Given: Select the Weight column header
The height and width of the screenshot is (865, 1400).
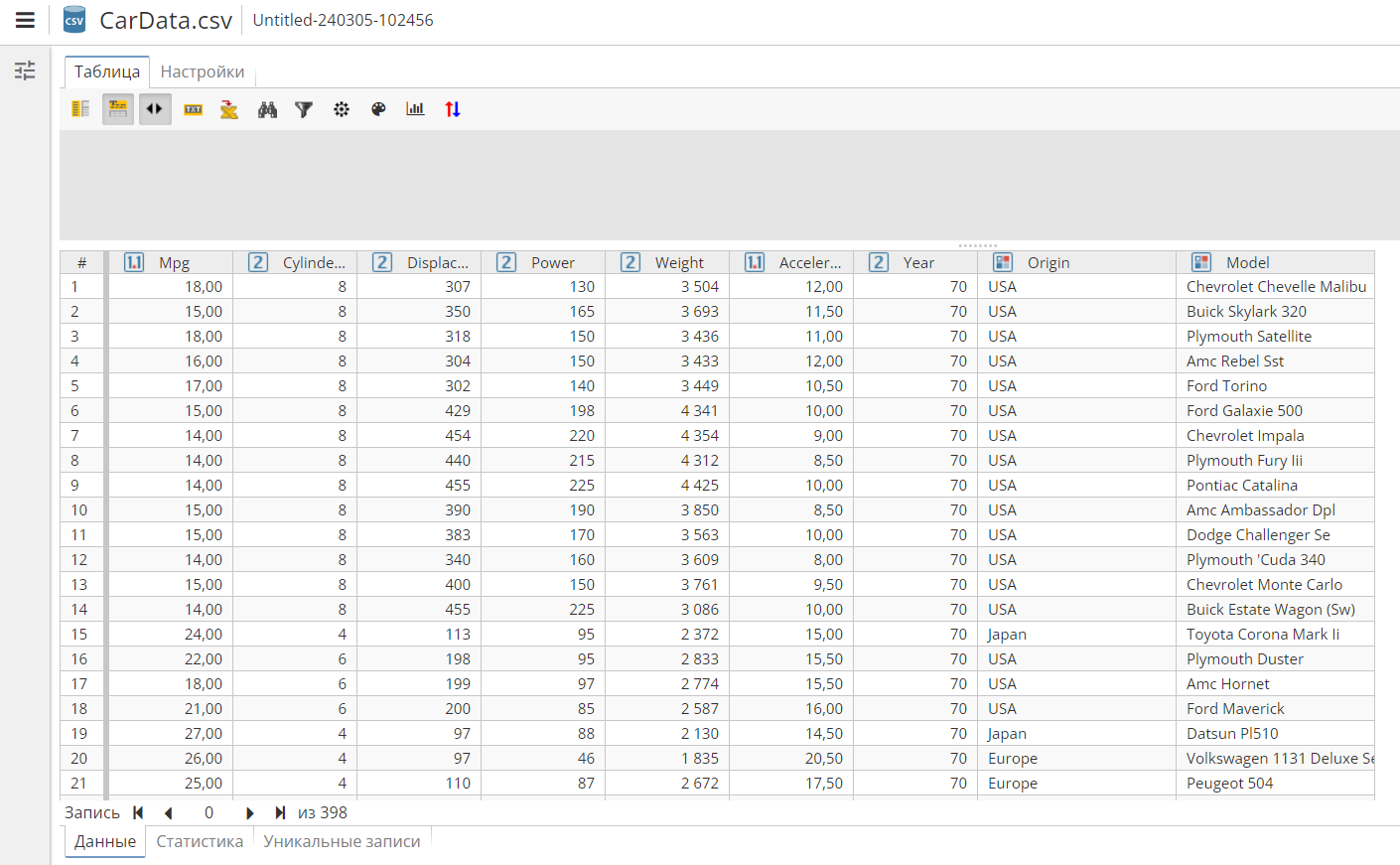Looking at the screenshot, I should [x=667, y=262].
